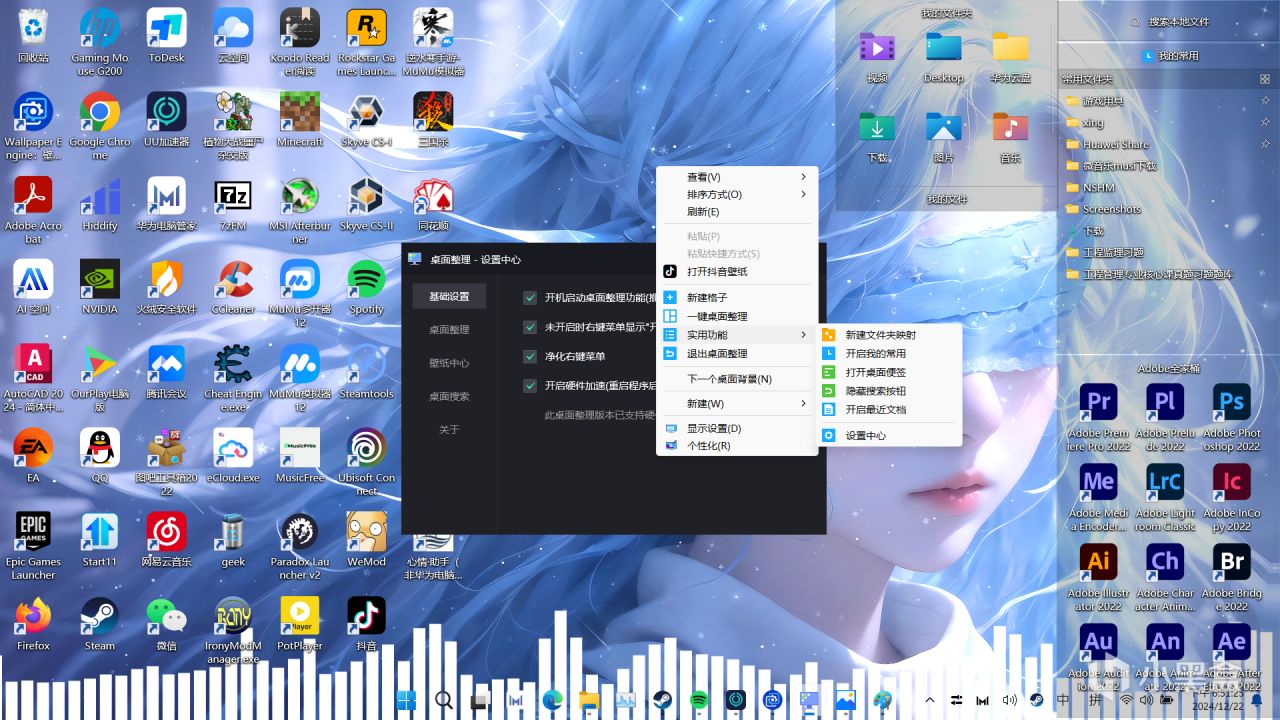
Task: Open the 实用功能 submenu entry
Action: tap(737, 335)
